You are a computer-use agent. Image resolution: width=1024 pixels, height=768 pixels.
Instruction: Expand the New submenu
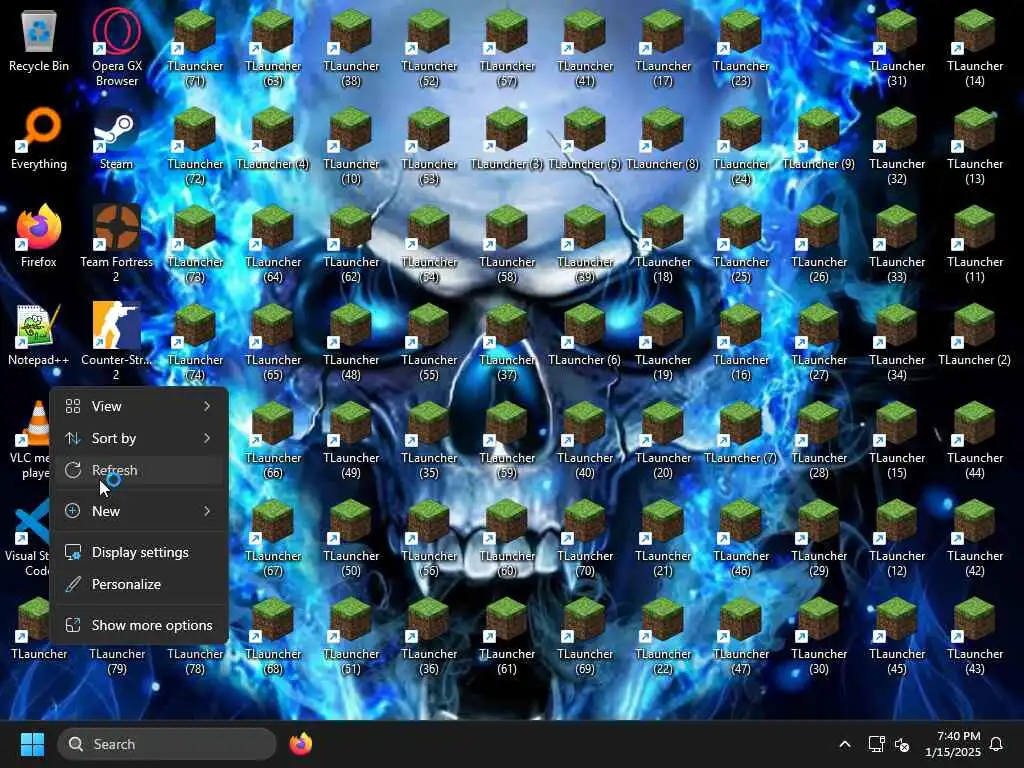[x=138, y=511]
